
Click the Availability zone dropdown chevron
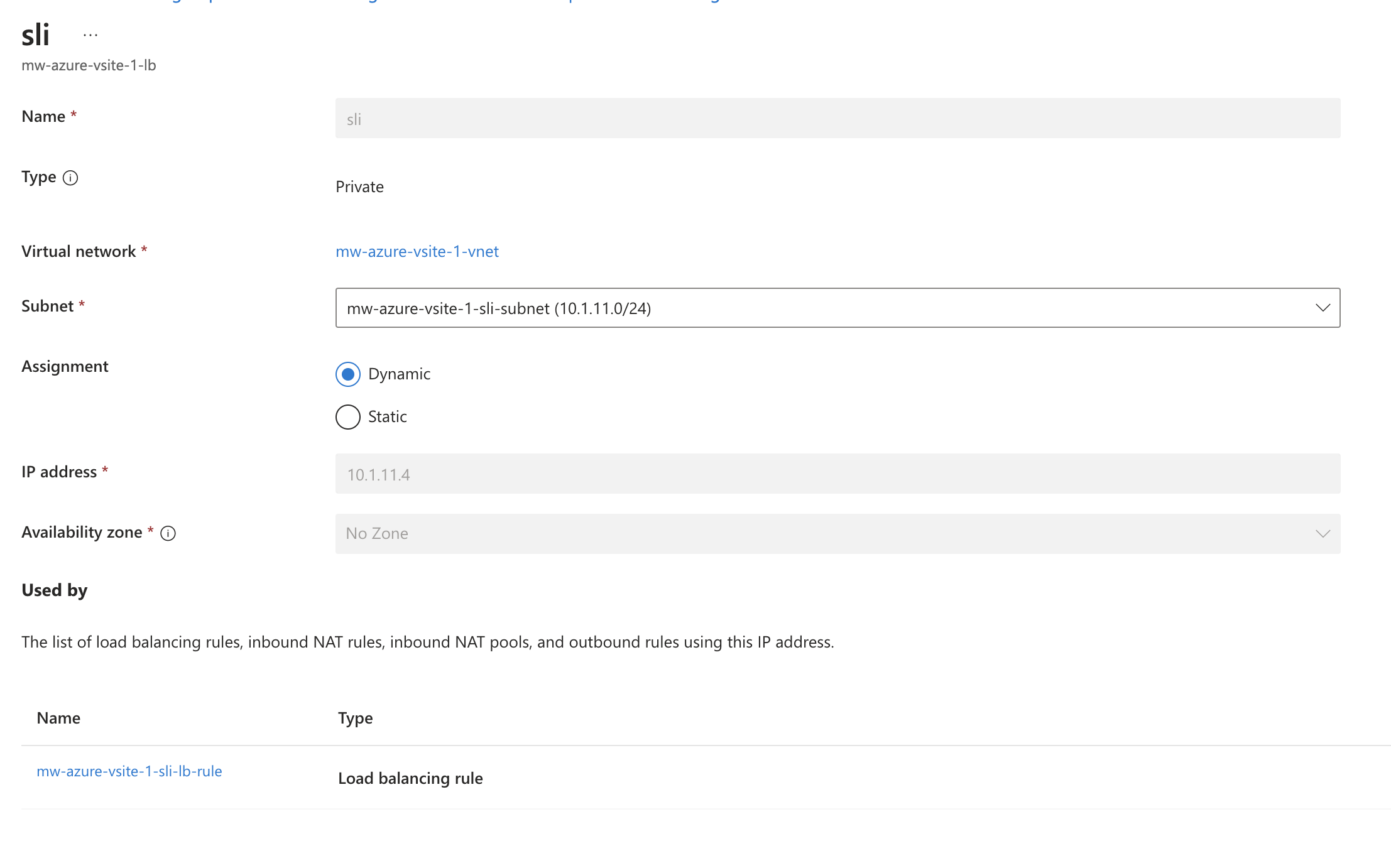(1323, 533)
